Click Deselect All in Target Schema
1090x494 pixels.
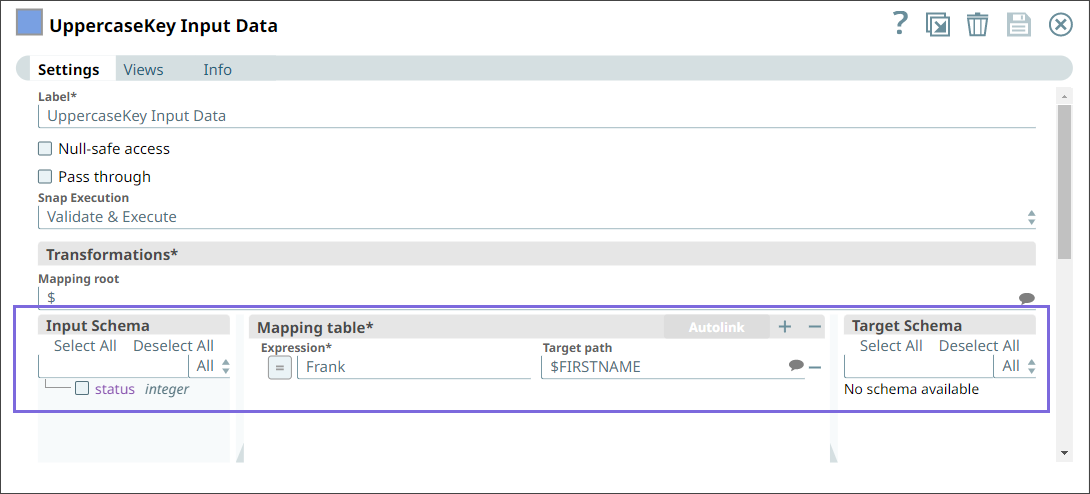978,346
